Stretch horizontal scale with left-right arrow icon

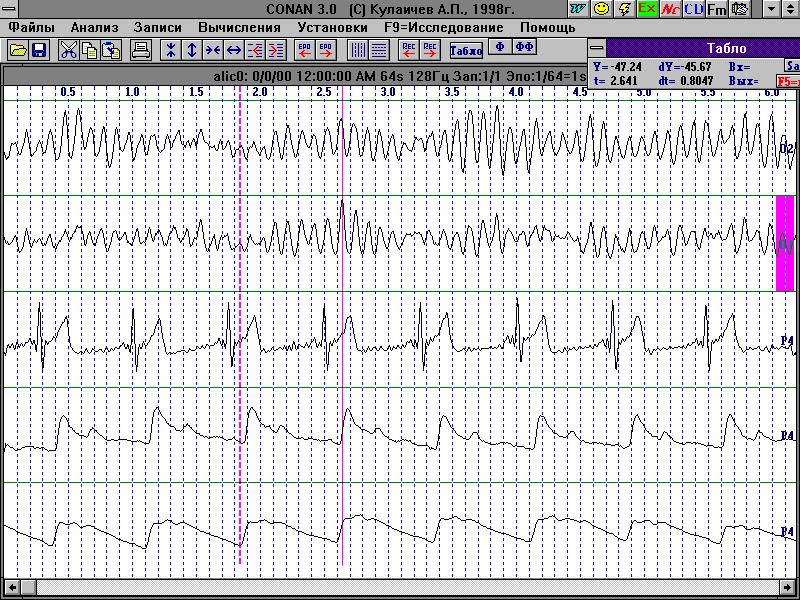234,49
